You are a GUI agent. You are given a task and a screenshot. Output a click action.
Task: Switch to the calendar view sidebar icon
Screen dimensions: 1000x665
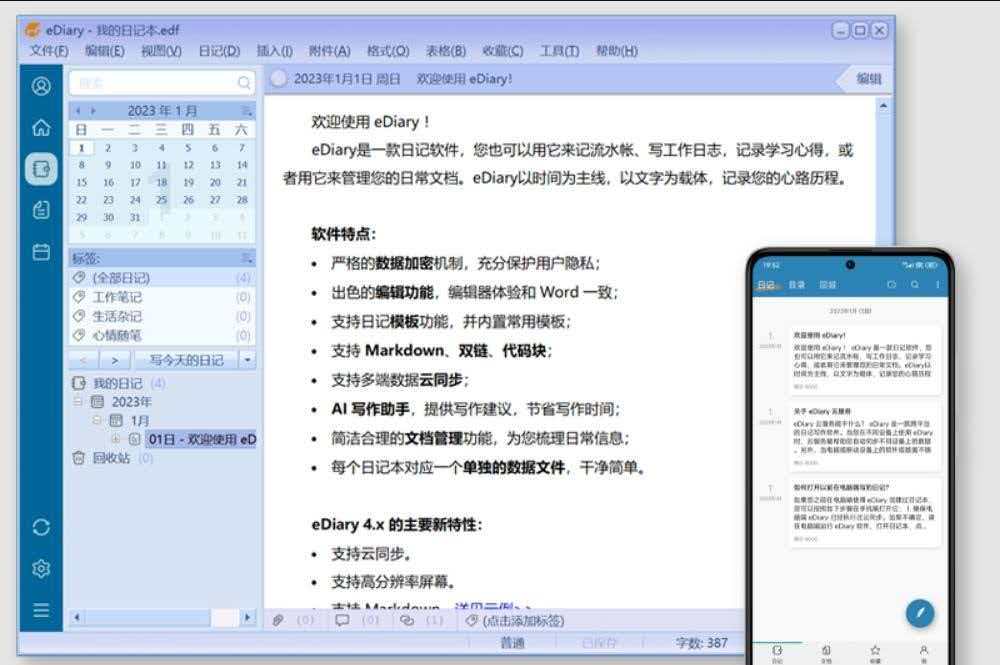40,252
